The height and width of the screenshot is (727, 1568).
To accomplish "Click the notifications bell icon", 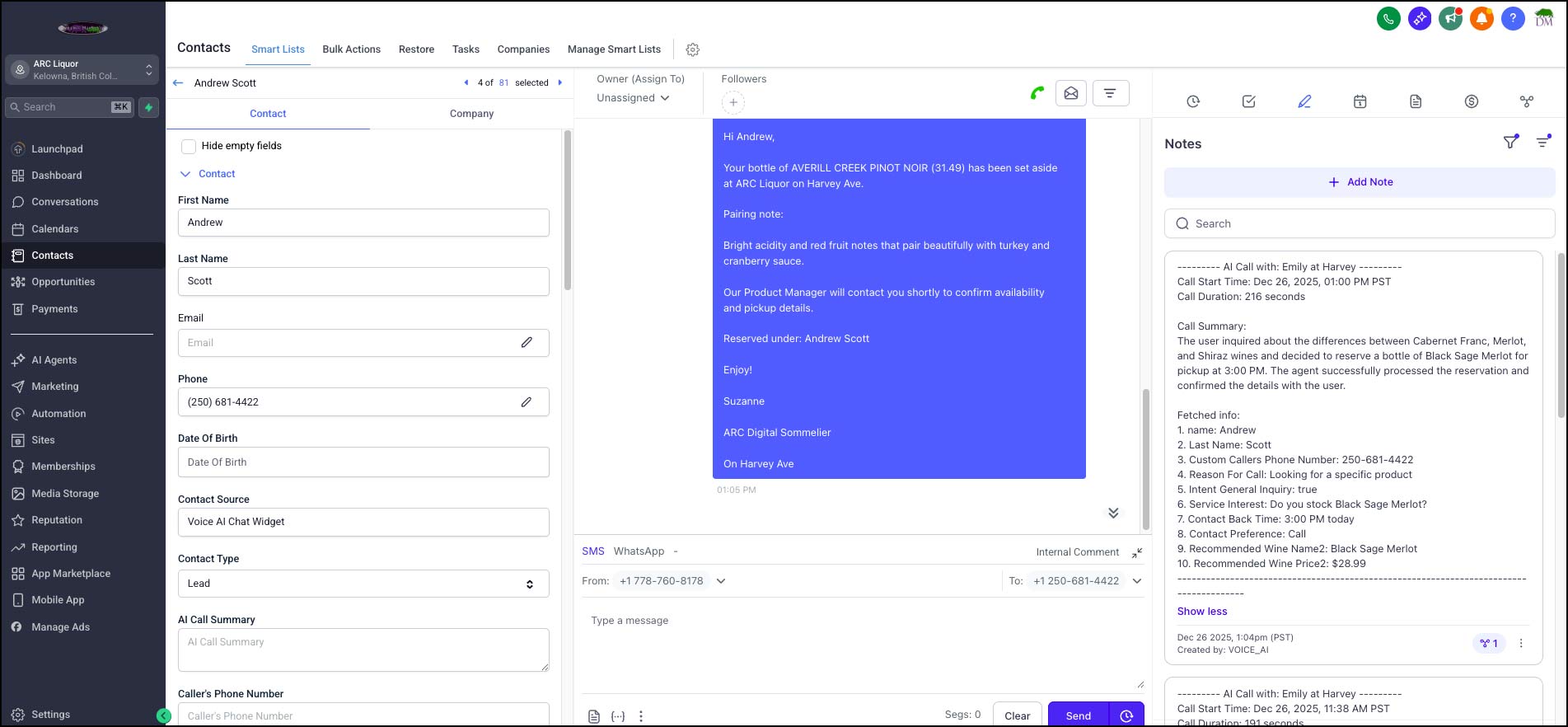I will click(x=1481, y=18).
